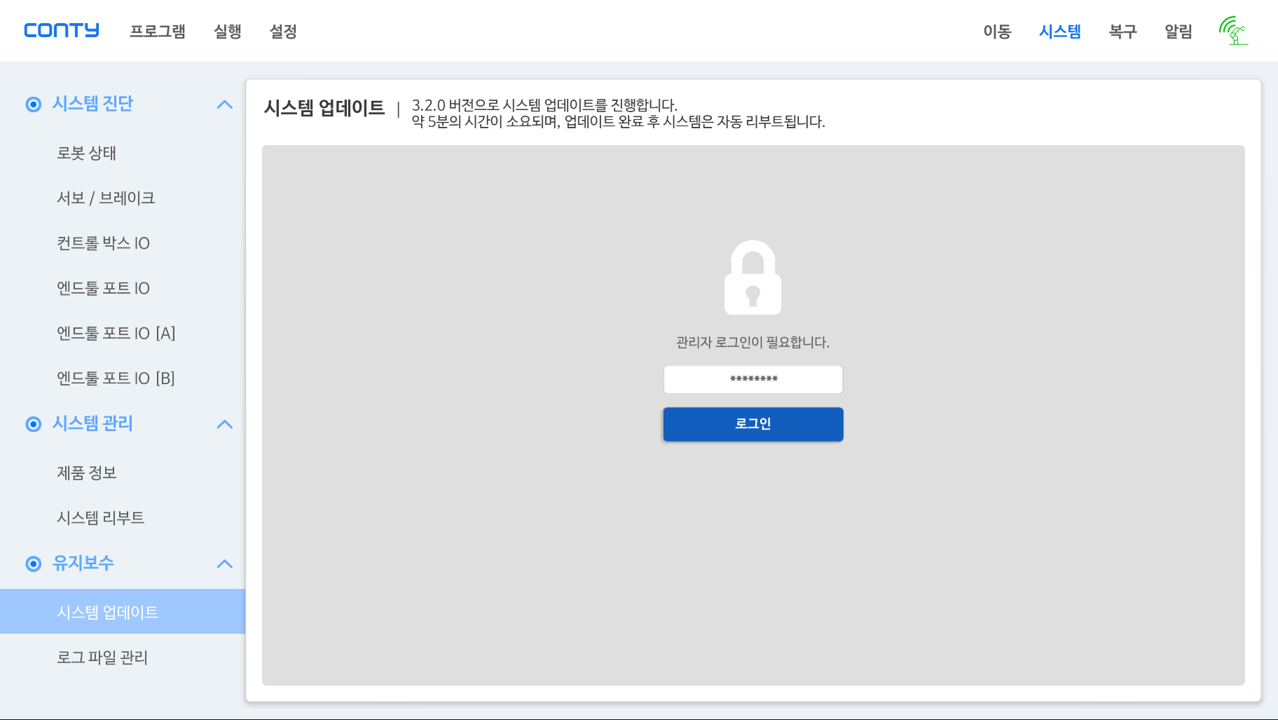
Task: Click the blue 로그인 button
Action: tap(753, 424)
